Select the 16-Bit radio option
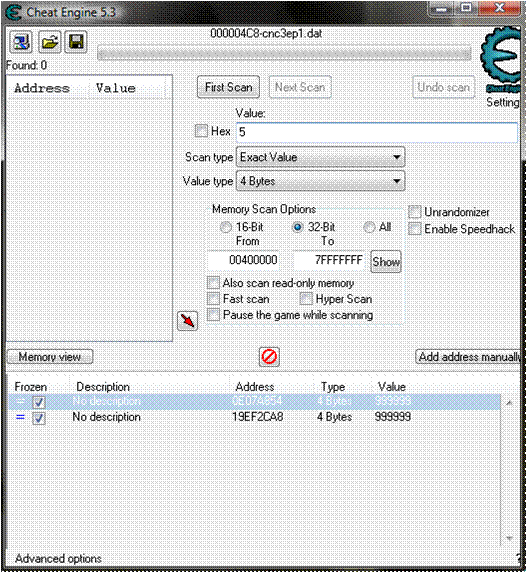Screen dimensions: 526x572 click(225, 227)
